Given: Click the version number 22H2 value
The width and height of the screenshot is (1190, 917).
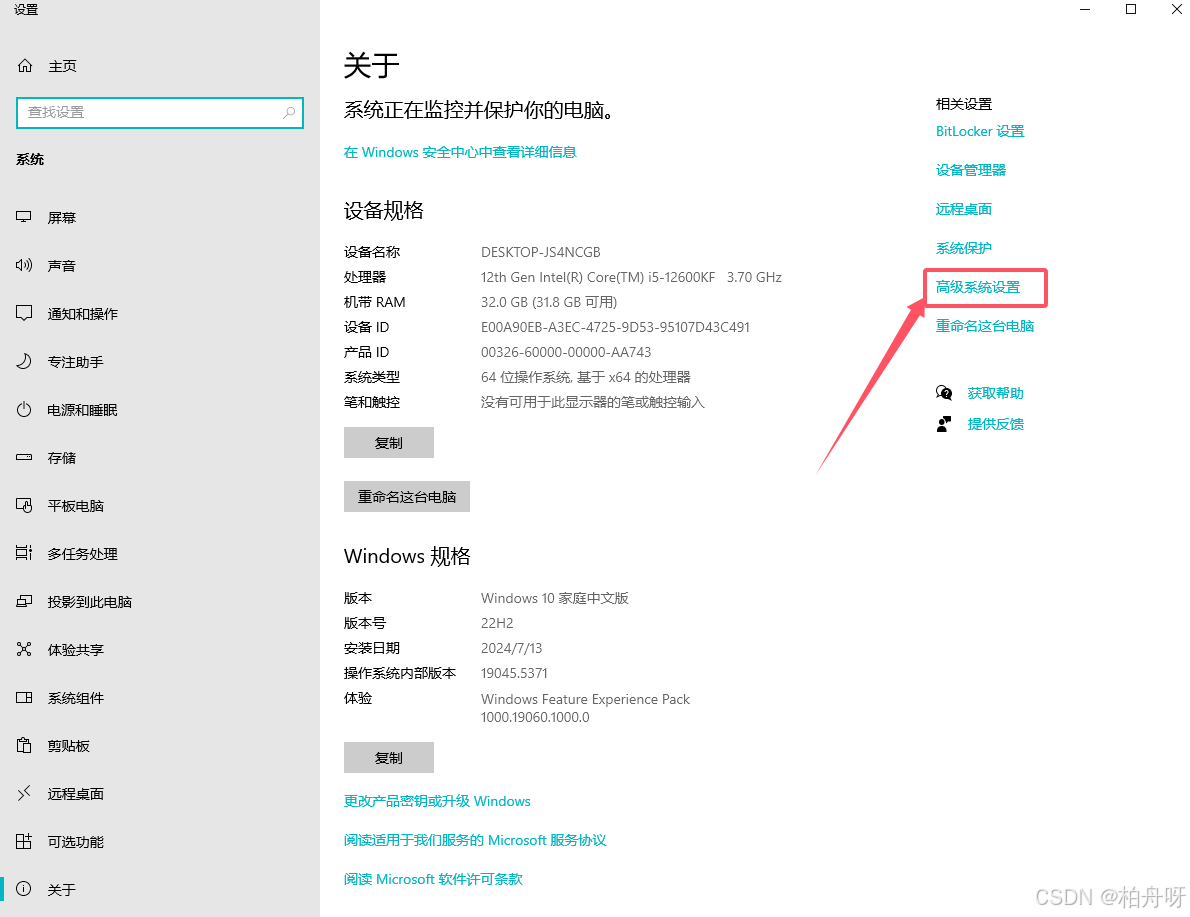Looking at the screenshot, I should click(x=497, y=623).
